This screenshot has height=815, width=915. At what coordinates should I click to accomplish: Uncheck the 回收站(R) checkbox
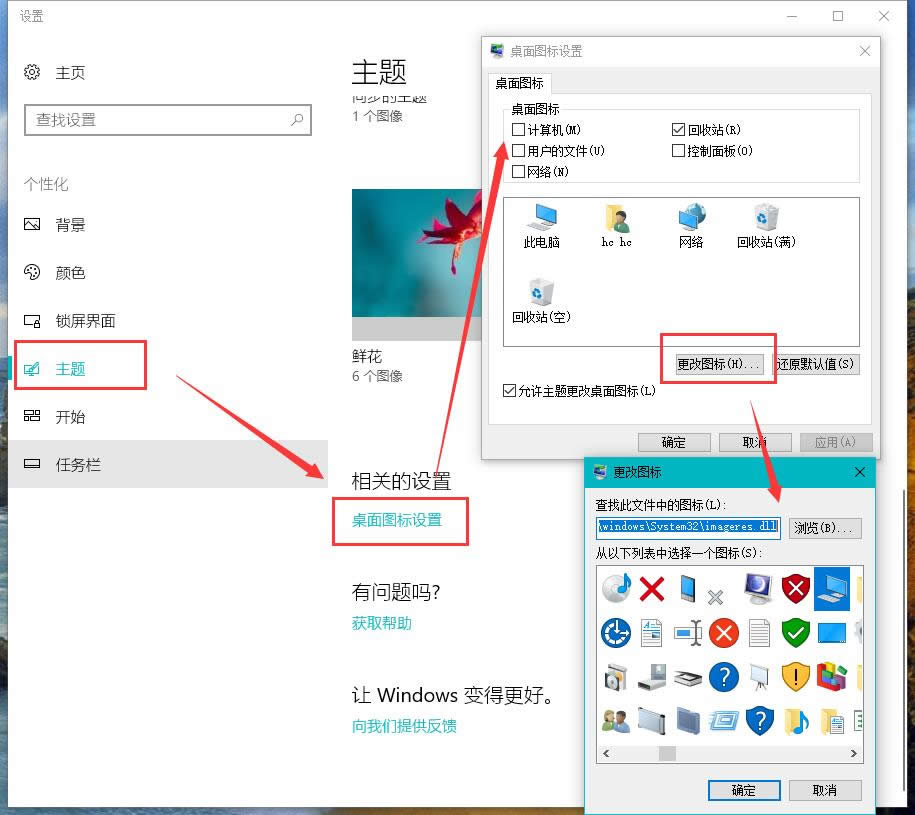tap(678, 129)
